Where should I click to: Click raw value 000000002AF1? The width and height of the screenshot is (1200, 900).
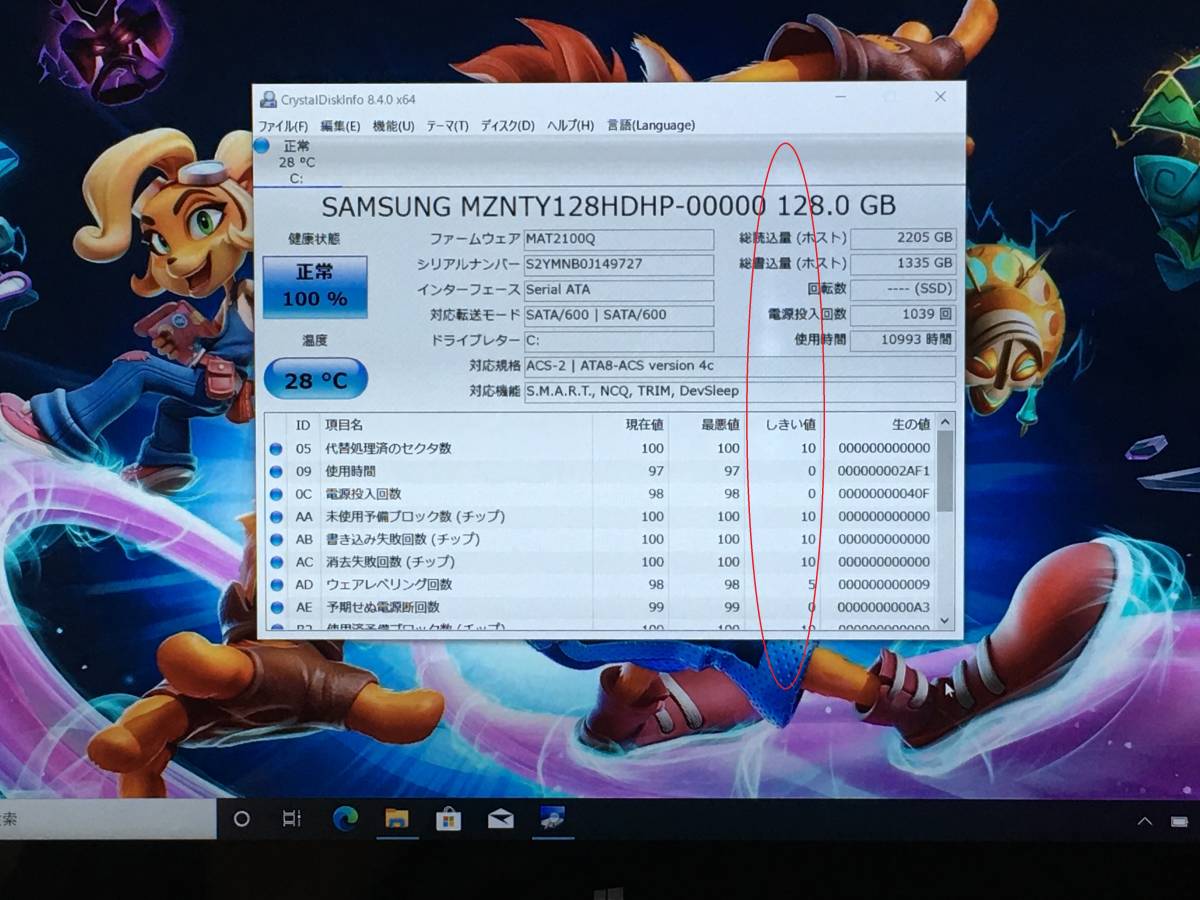pos(883,471)
